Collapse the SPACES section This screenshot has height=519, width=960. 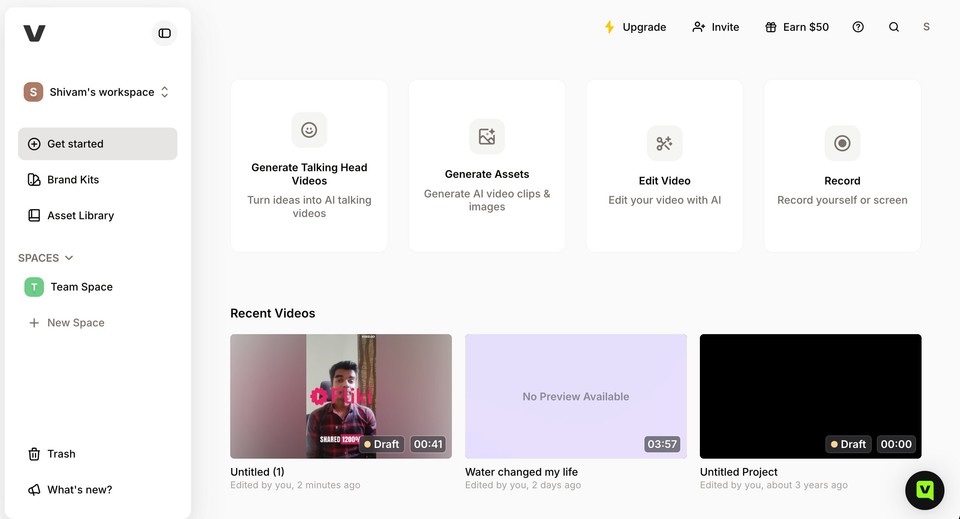click(x=46, y=258)
